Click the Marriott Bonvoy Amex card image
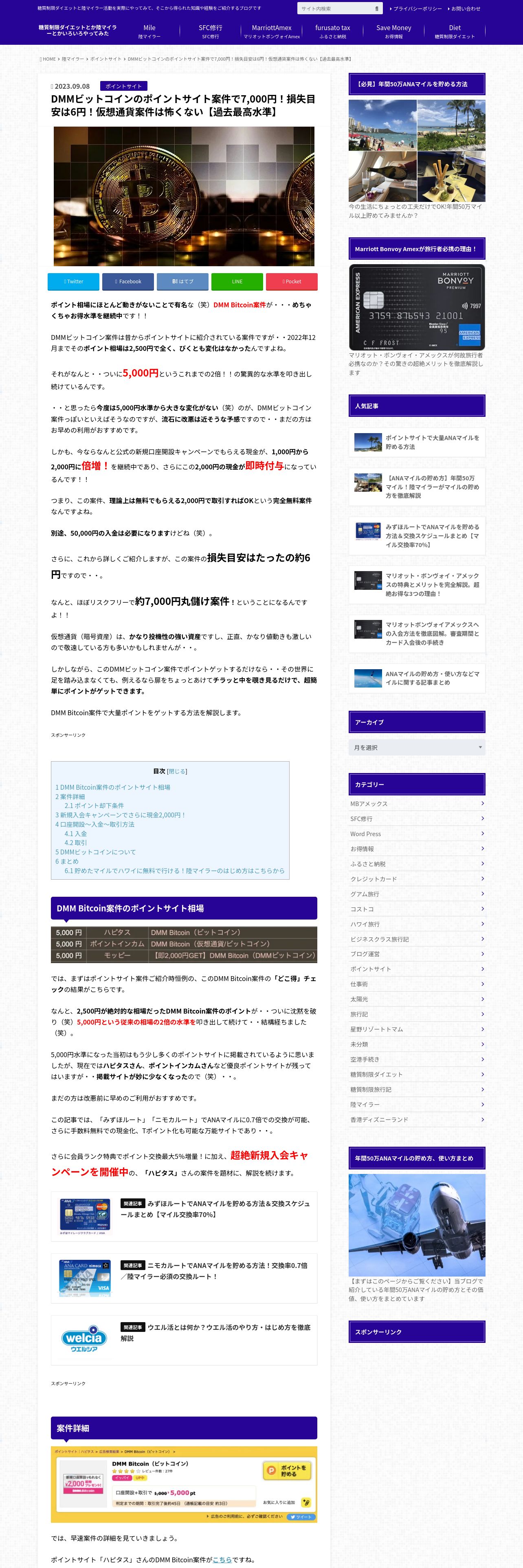 point(416,307)
